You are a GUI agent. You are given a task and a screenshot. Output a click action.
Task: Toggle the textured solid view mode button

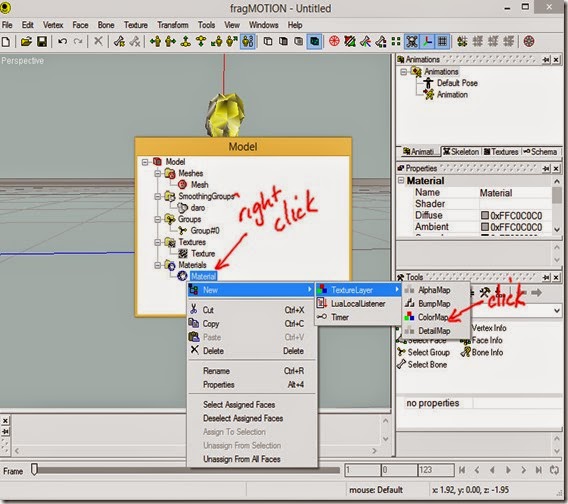[x=314, y=41]
